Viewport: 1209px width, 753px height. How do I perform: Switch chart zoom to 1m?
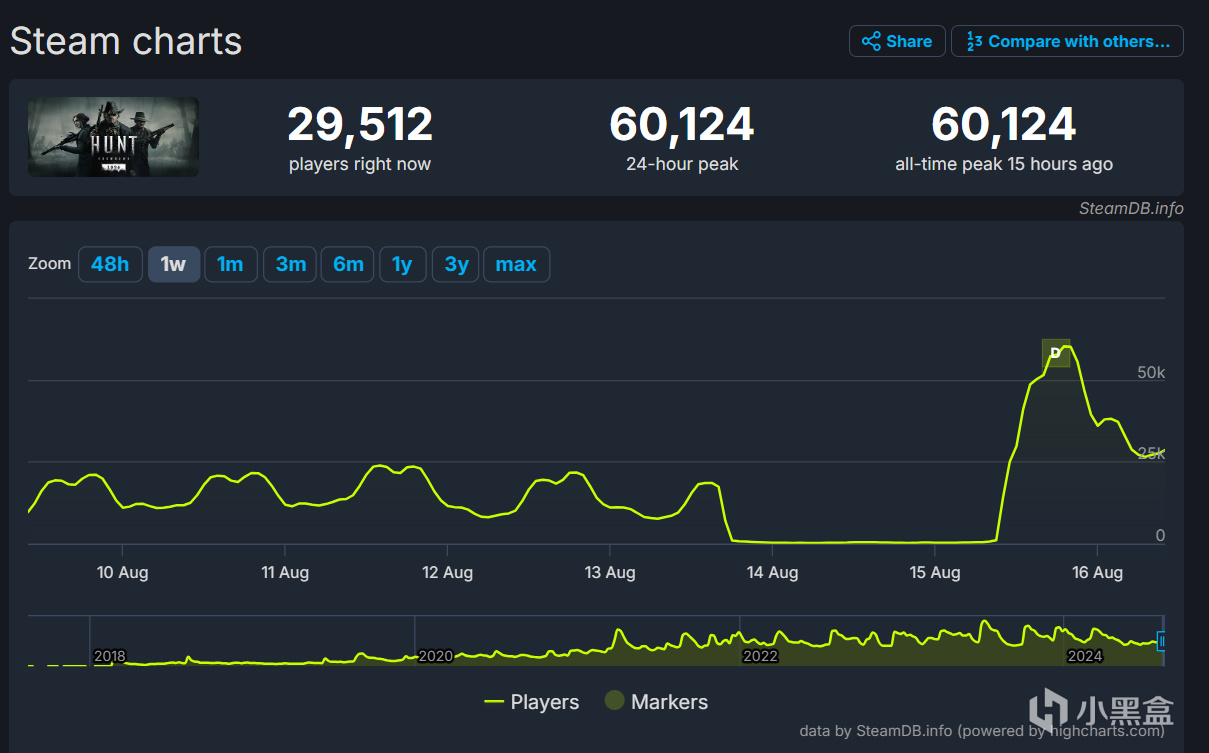[231, 264]
